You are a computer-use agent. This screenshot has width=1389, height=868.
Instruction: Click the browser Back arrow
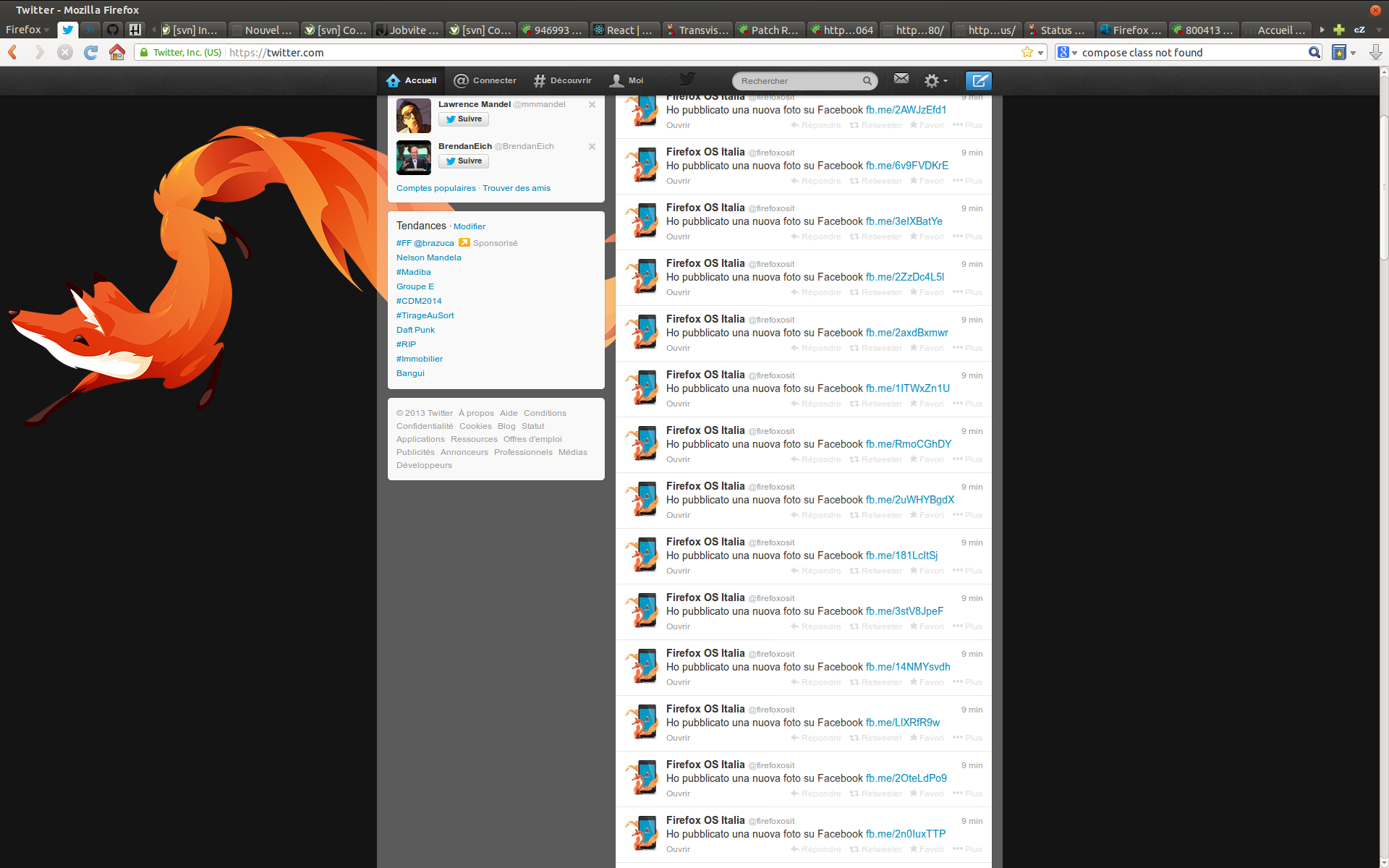pos(12,52)
